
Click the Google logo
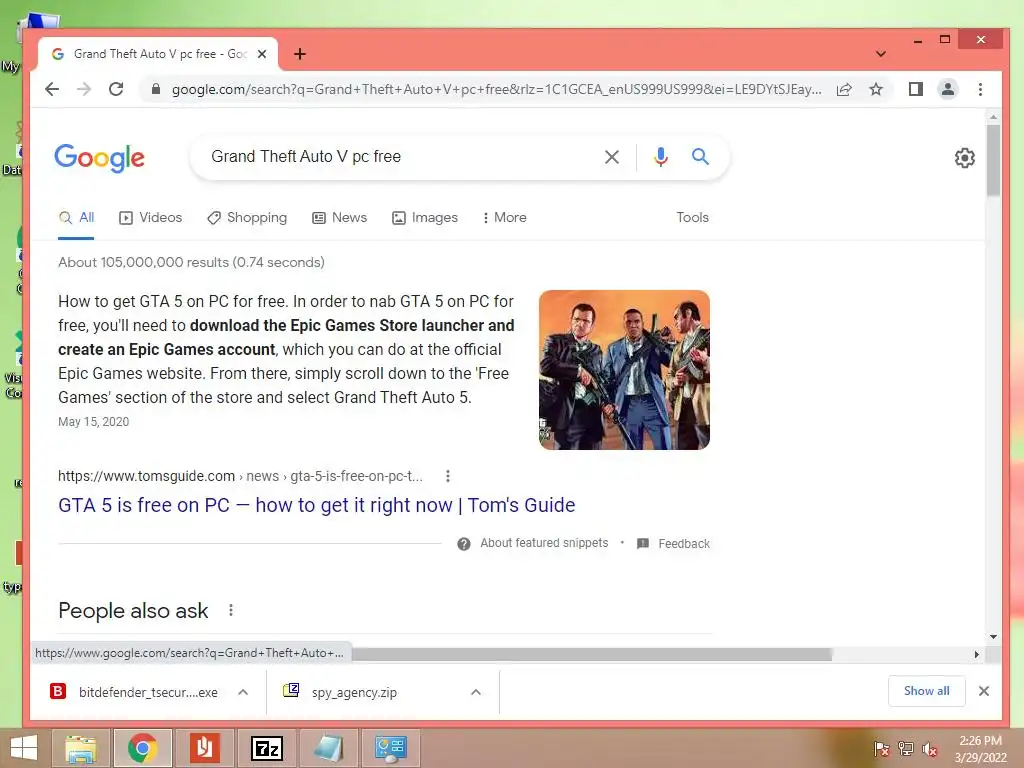tap(99, 157)
